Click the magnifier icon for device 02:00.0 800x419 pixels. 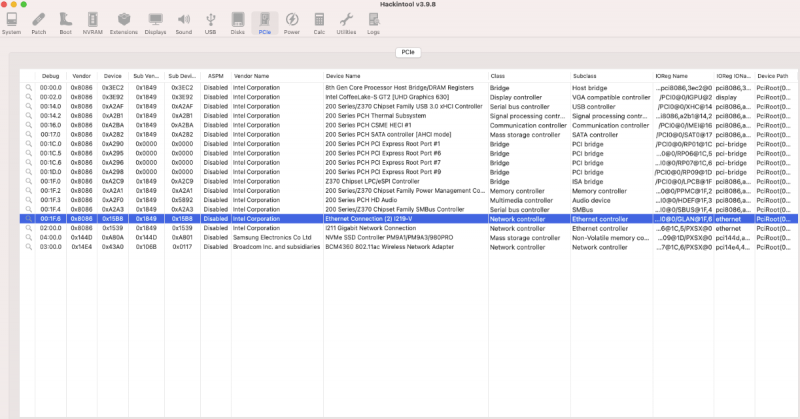[29, 228]
